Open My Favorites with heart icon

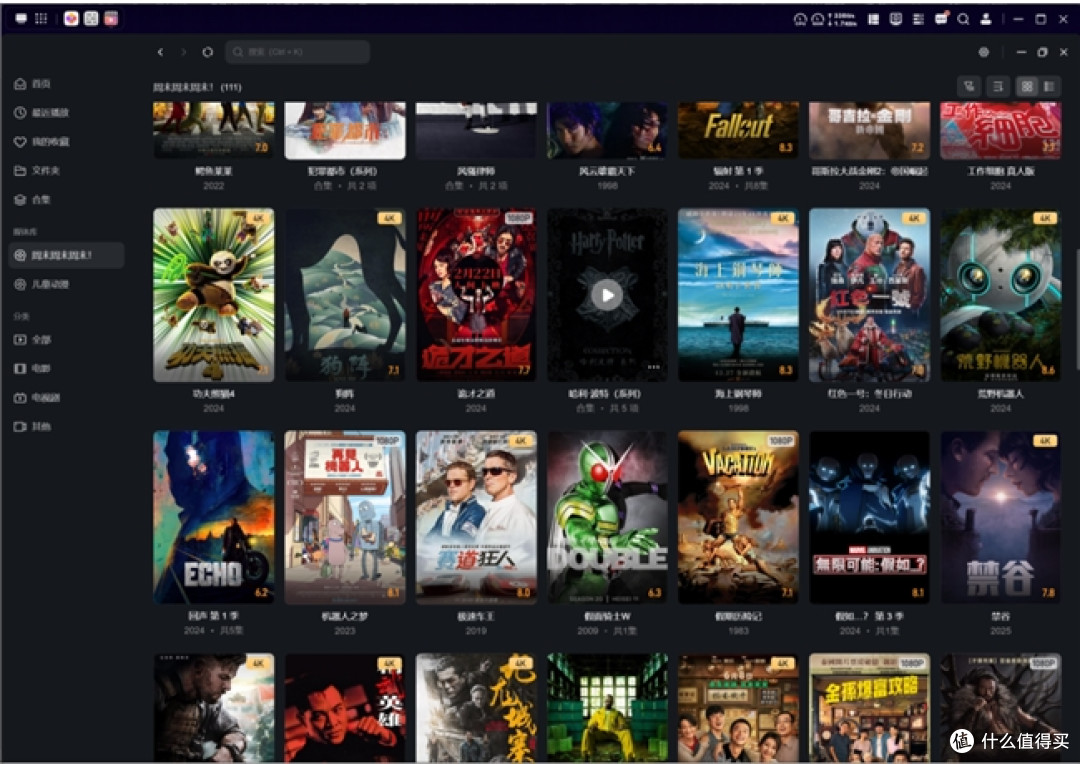point(41,142)
